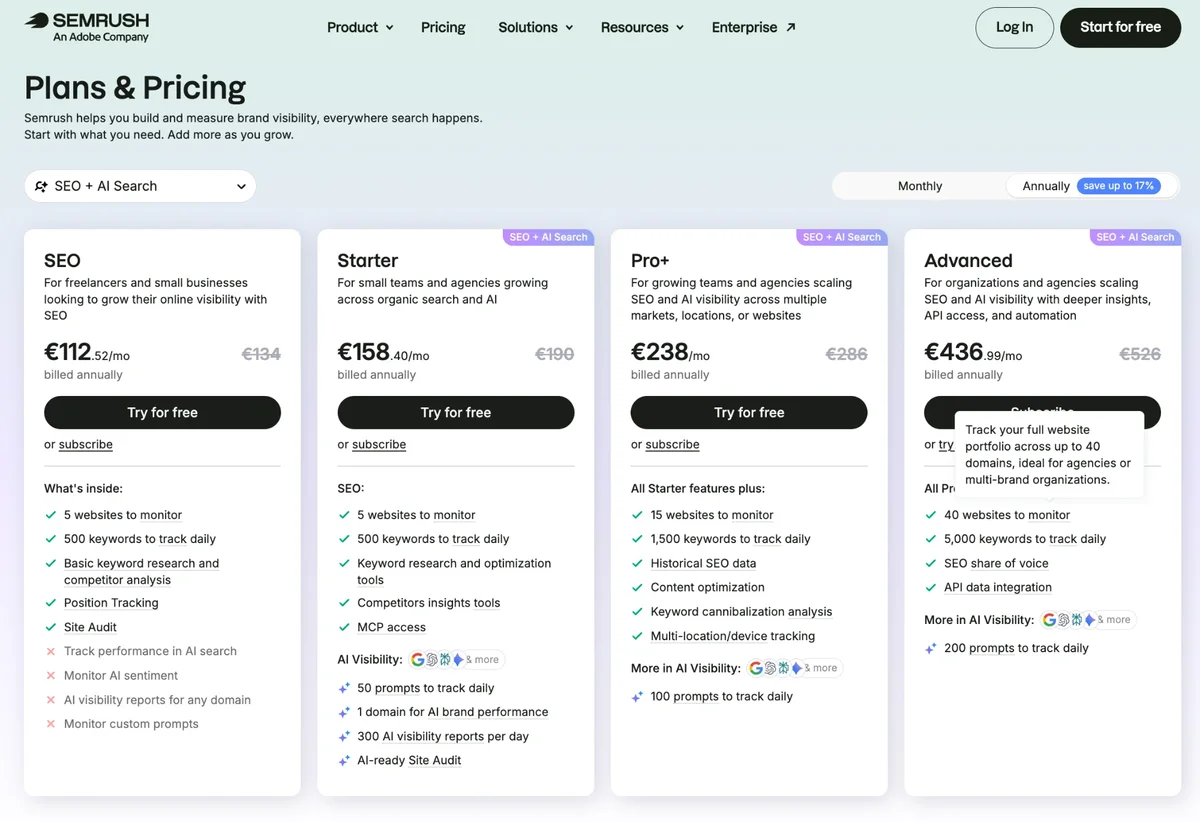The width and height of the screenshot is (1200, 822).
Task: Click & more in Starter AI Visibility
Action: [482, 660]
